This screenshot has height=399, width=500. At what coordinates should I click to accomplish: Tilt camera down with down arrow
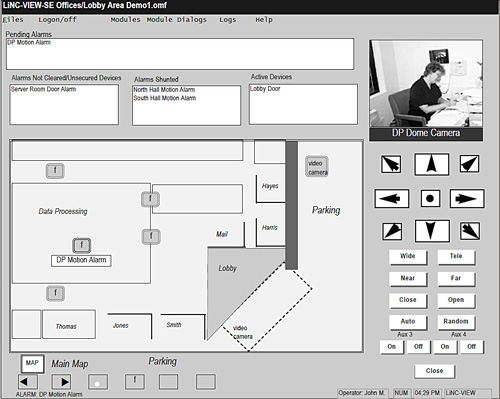pos(432,231)
